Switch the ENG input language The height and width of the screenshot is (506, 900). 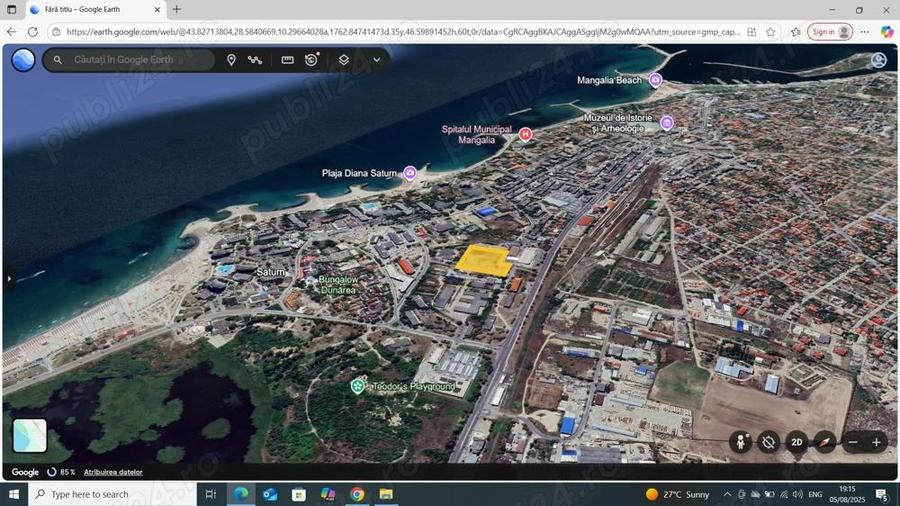click(815, 494)
